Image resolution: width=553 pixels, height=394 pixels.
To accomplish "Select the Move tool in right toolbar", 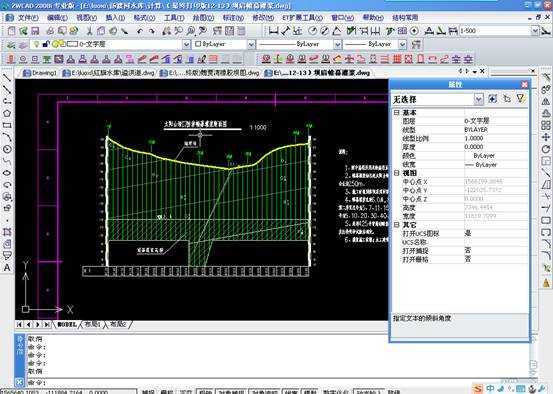I will coord(546,137).
